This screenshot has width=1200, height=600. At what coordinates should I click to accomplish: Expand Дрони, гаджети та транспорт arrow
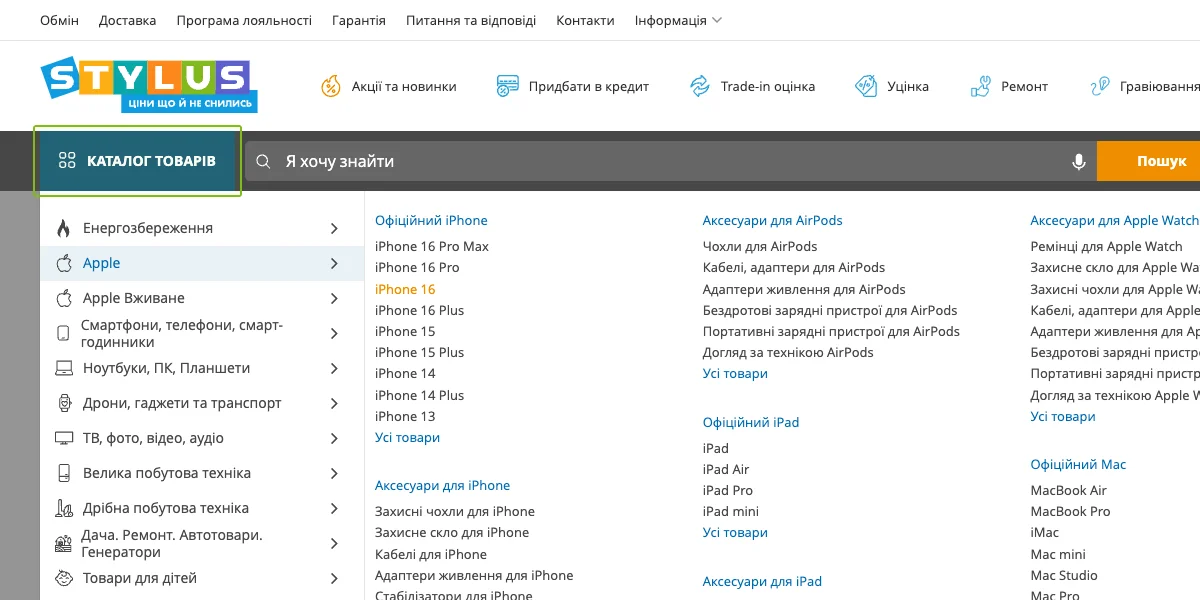(x=334, y=403)
